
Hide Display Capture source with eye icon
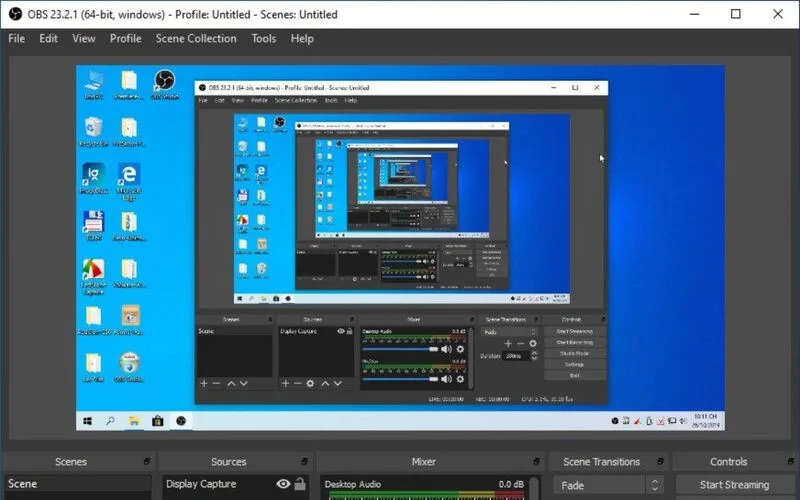pyautogui.click(x=283, y=484)
